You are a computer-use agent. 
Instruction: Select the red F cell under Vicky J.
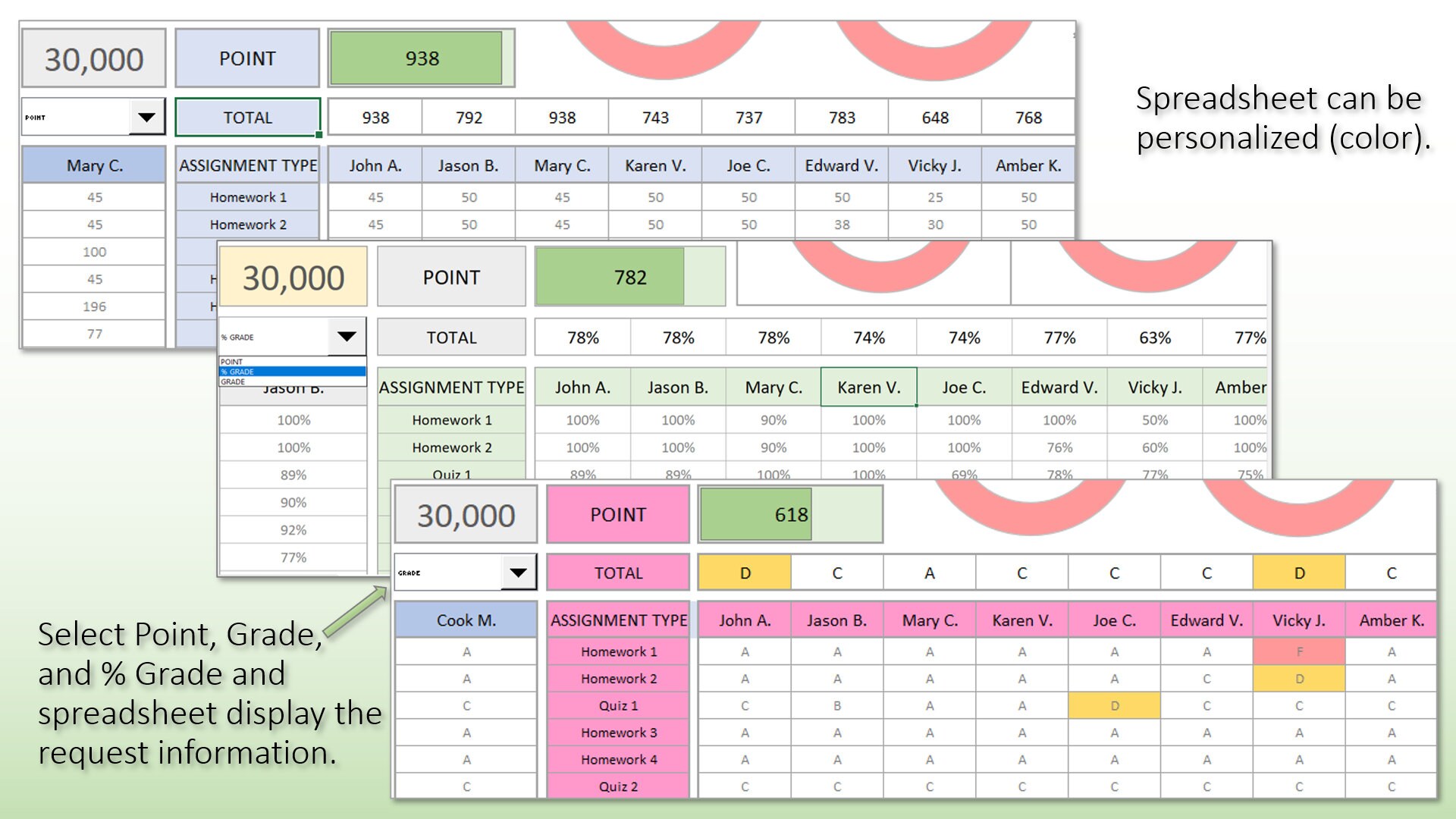(x=1299, y=651)
